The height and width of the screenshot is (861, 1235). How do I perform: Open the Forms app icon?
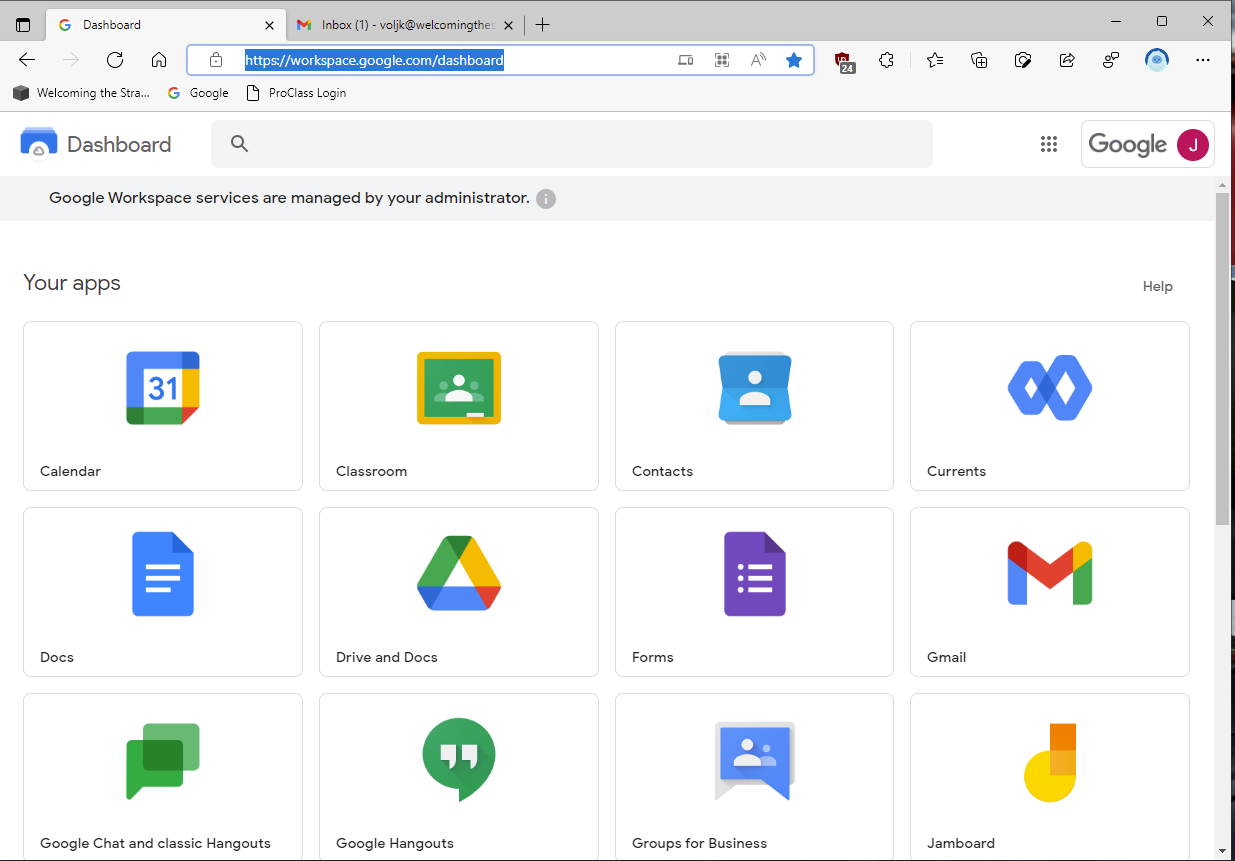[755, 574]
